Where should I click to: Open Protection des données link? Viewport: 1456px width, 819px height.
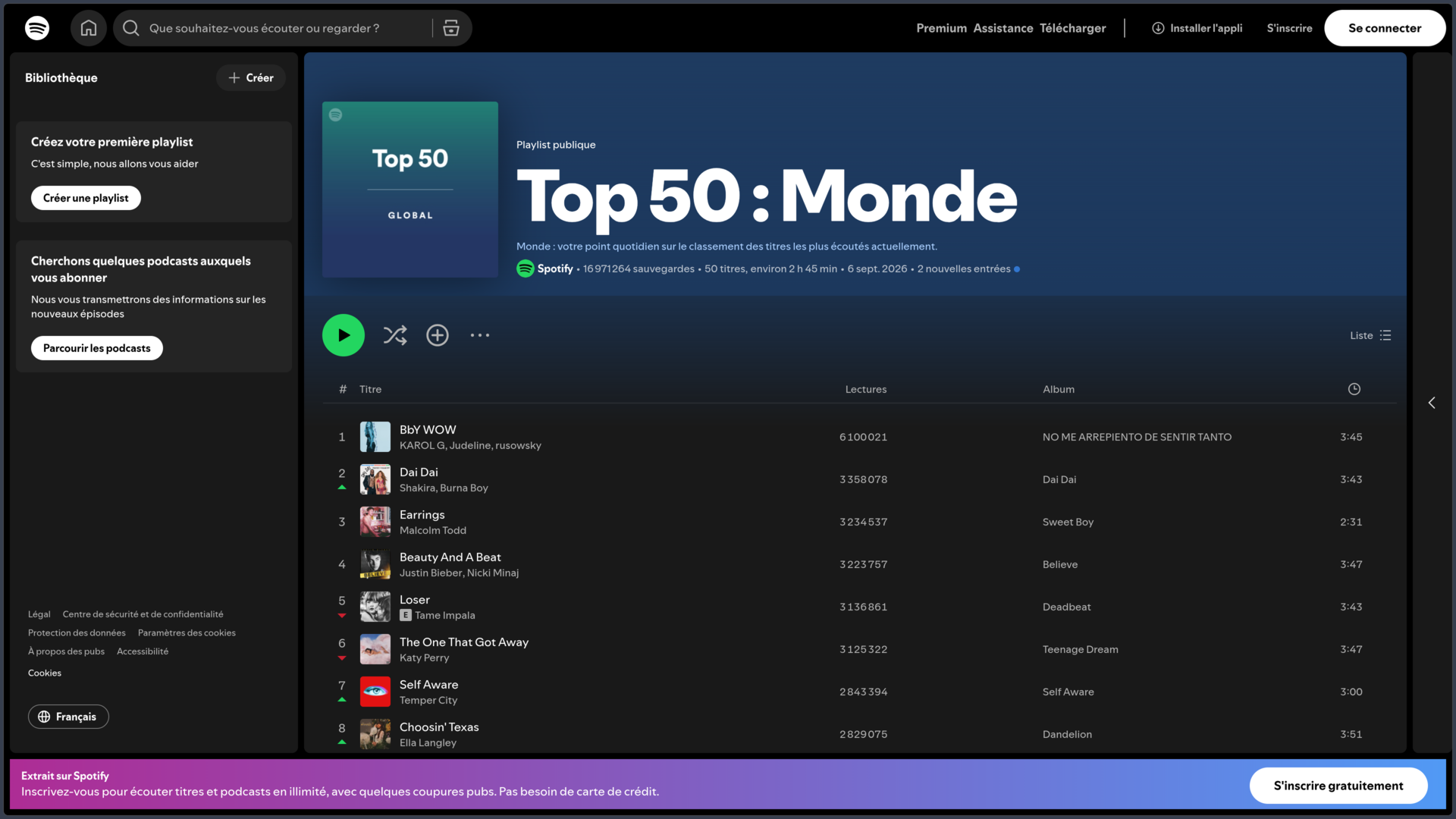[x=77, y=632]
